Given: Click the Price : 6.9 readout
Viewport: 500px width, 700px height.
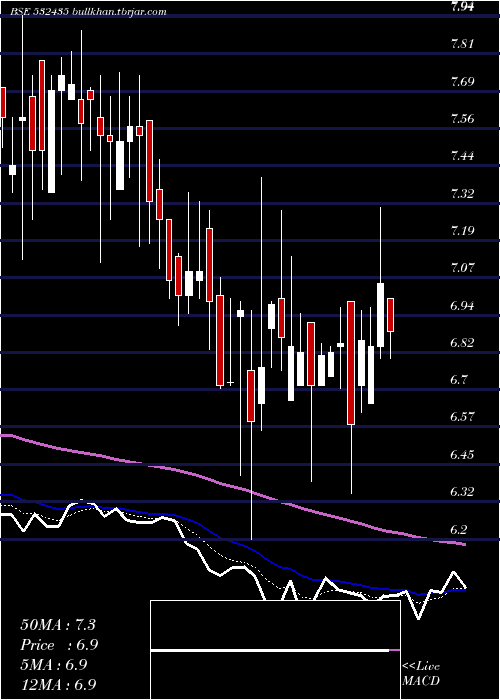Looking at the screenshot, I should [59, 645].
